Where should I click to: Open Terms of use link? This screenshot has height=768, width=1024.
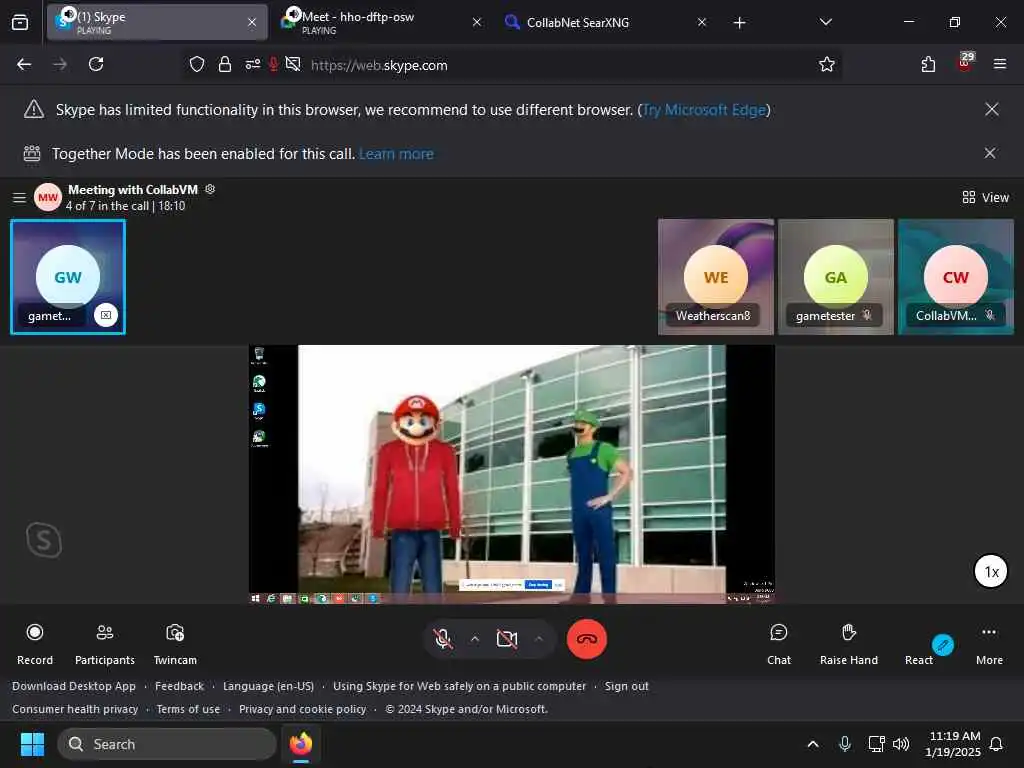click(188, 709)
